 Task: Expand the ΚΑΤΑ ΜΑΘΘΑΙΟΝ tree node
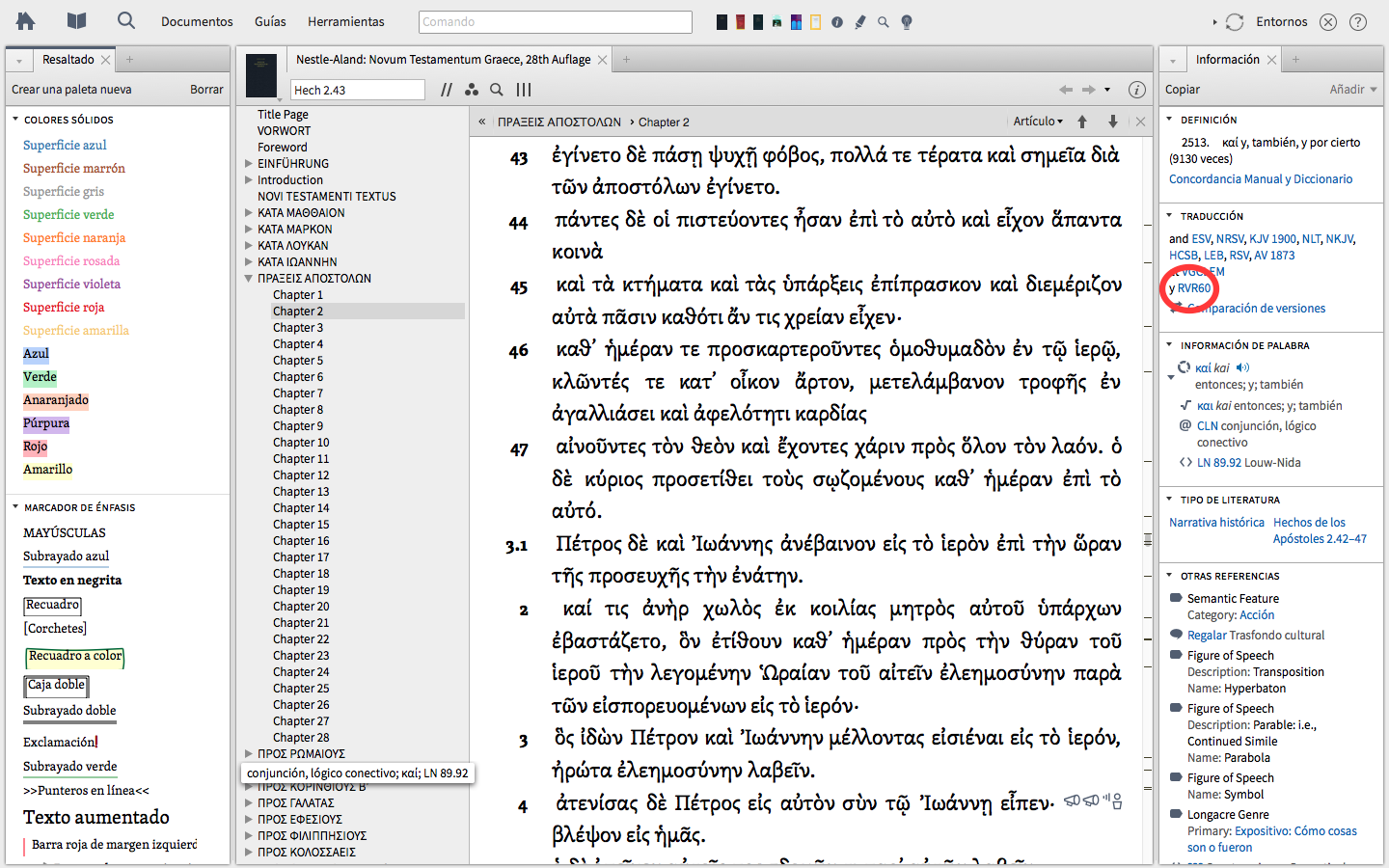click(x=249, y=213)
